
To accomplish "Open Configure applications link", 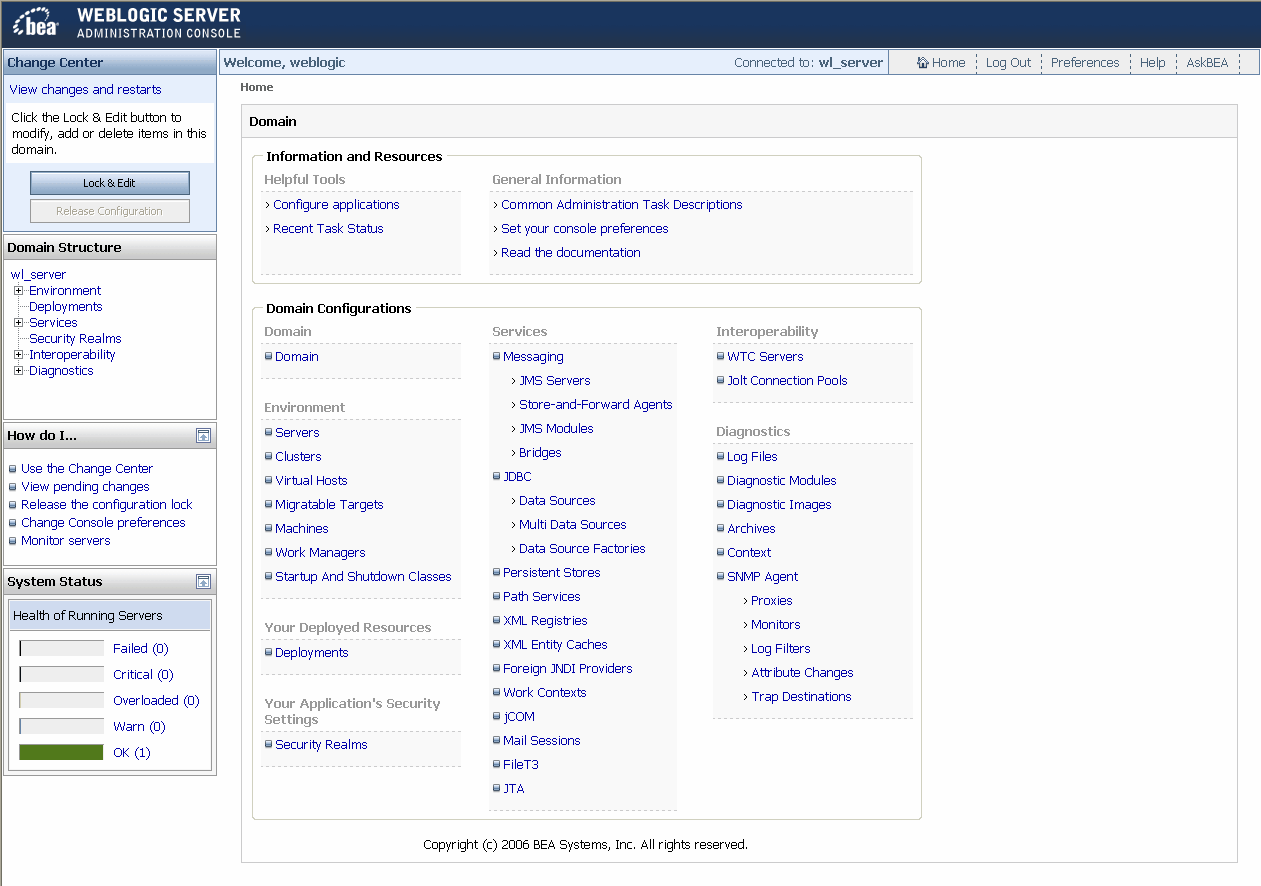I will tap(336, 205).
